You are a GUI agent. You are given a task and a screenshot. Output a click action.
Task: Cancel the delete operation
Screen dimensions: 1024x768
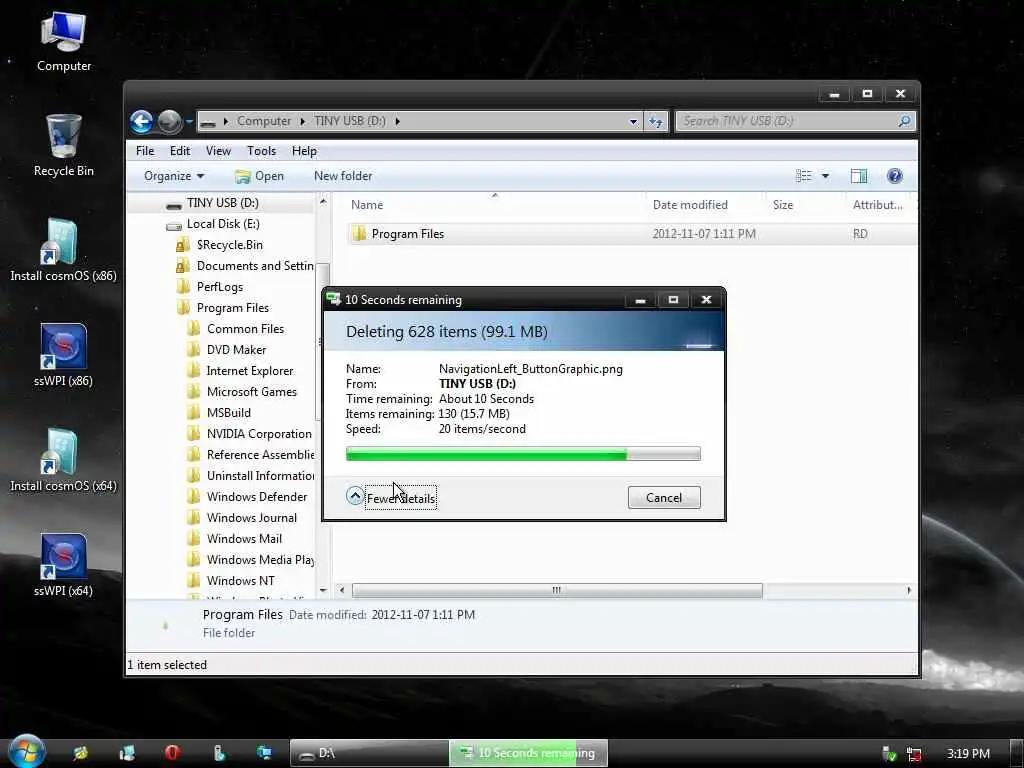pos(664,498)
